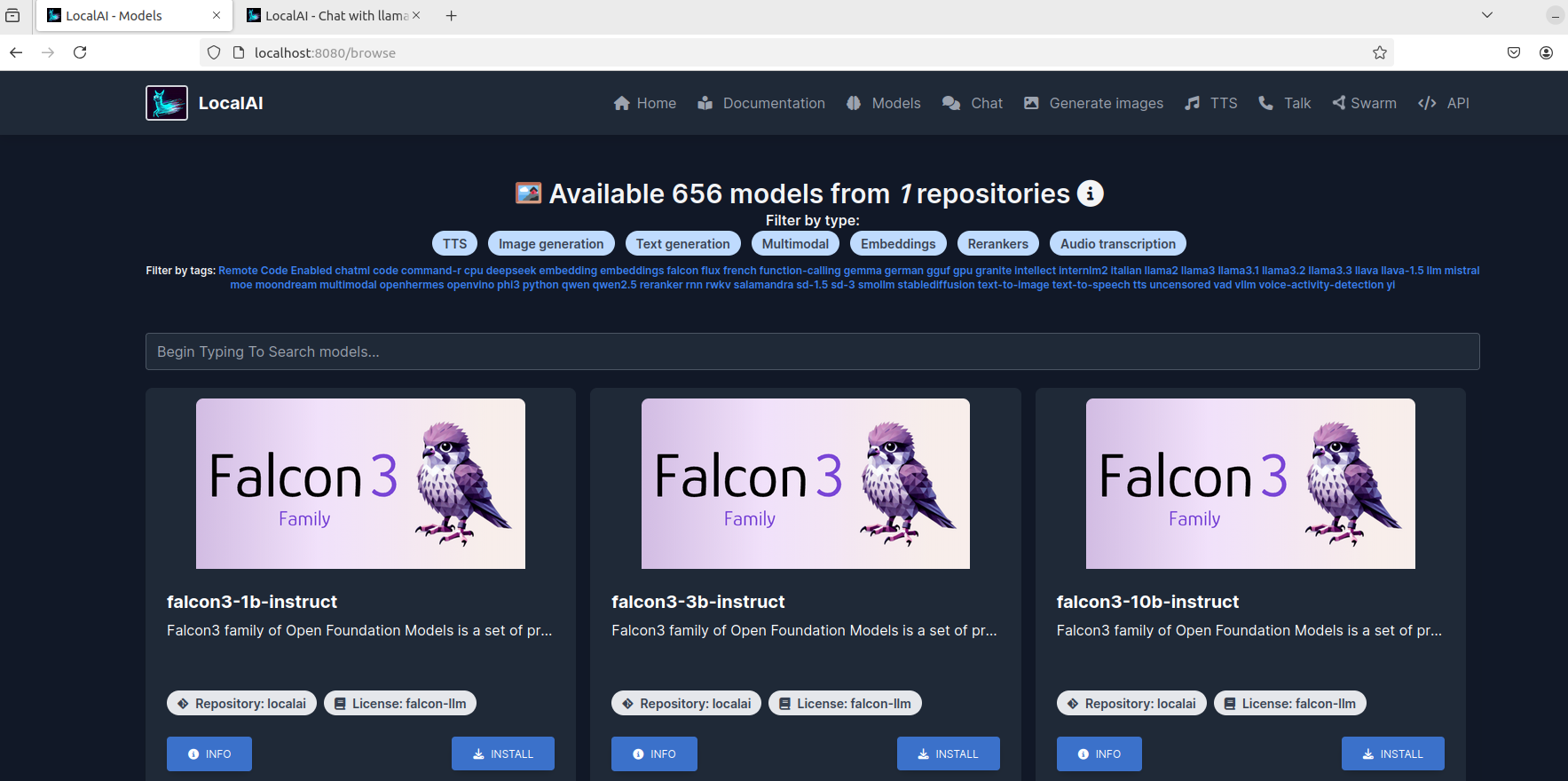1568x781 pixels.
Task: Click the falcon3-10b-instruct Falcon thumbnail
Action: click(x=1250, y=484)
